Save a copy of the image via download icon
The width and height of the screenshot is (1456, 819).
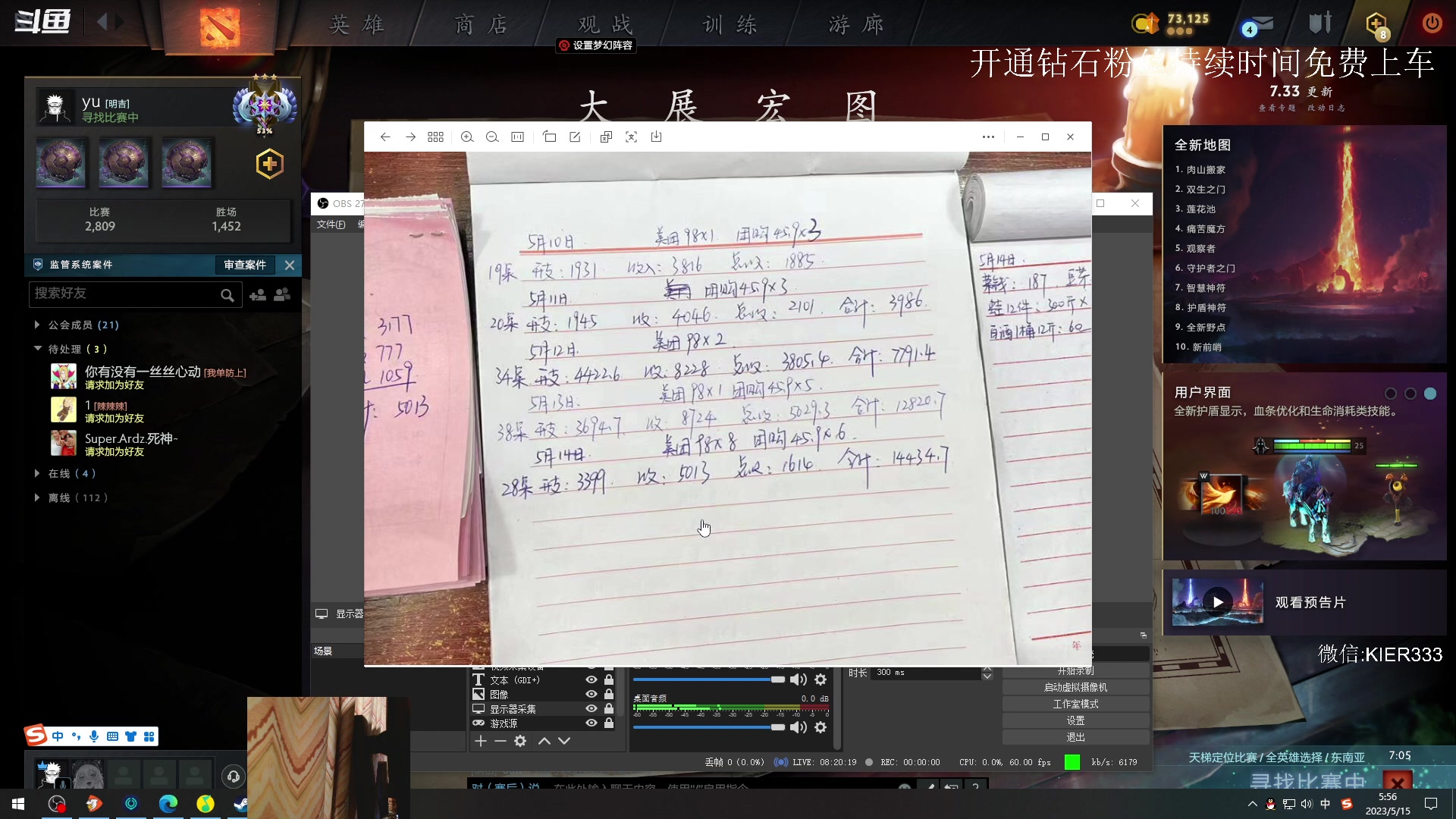657,136
